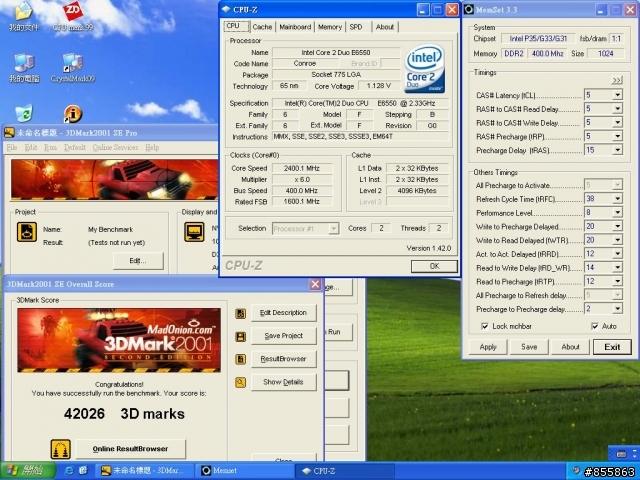Click the Edit Description pencil icon
Viewport: 640px width, 480px height.
pos(241,313)
